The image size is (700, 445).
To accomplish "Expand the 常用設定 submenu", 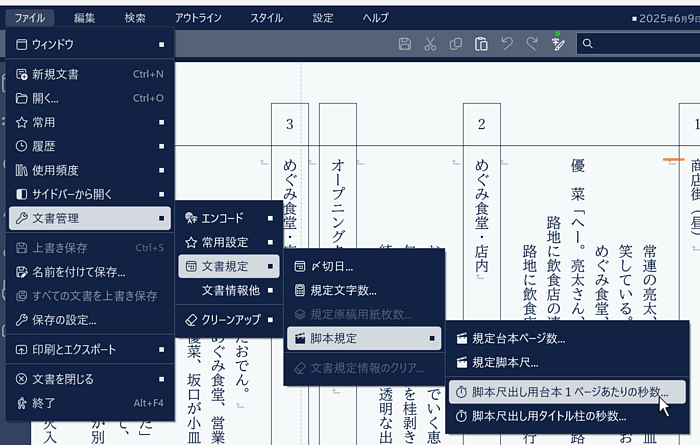I will pos(229,242).
